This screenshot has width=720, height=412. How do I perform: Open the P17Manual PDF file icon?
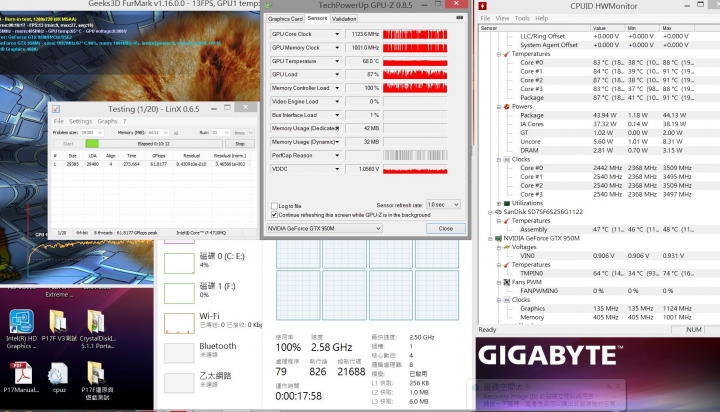coord(22,377)
